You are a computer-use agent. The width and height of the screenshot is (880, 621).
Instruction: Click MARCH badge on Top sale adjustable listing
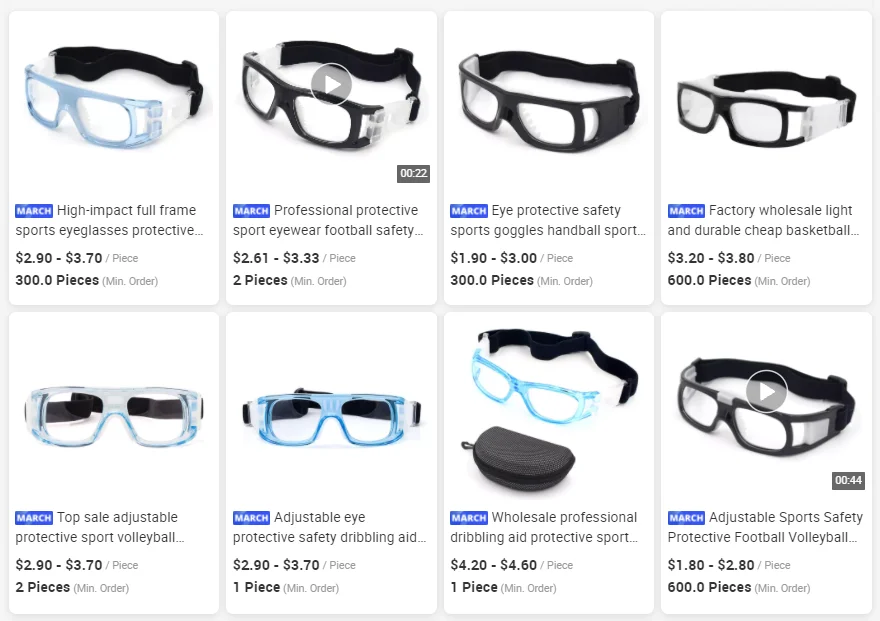(x=34, y=518)
